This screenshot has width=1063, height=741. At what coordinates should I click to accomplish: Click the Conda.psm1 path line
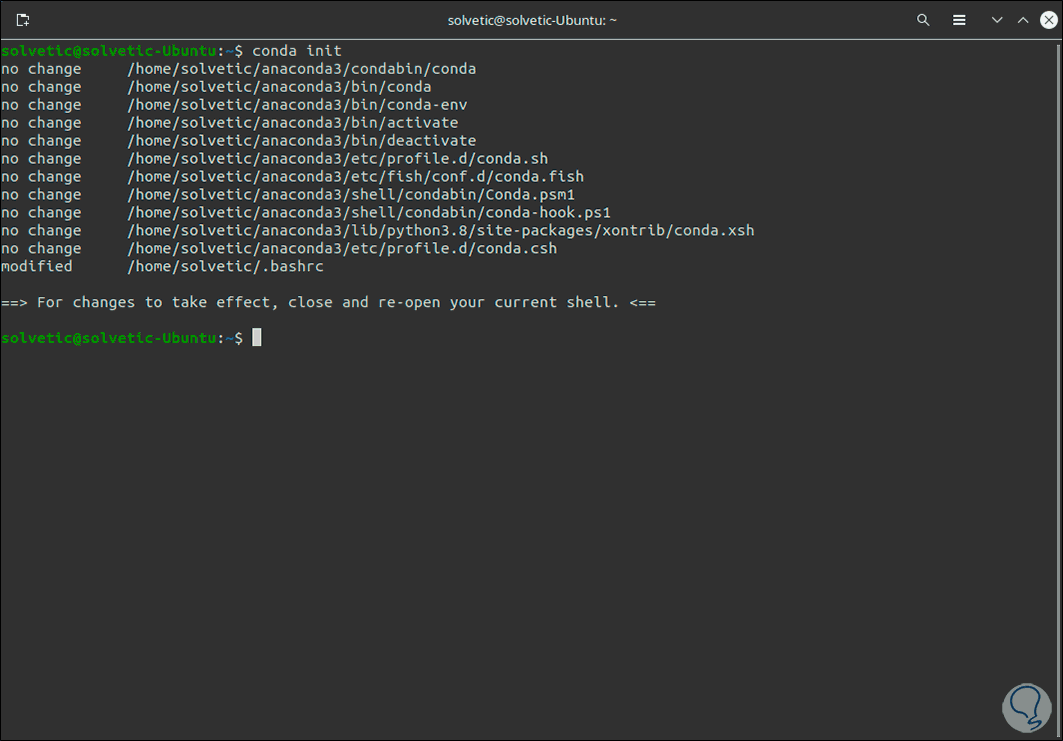[x=351, y=195]
